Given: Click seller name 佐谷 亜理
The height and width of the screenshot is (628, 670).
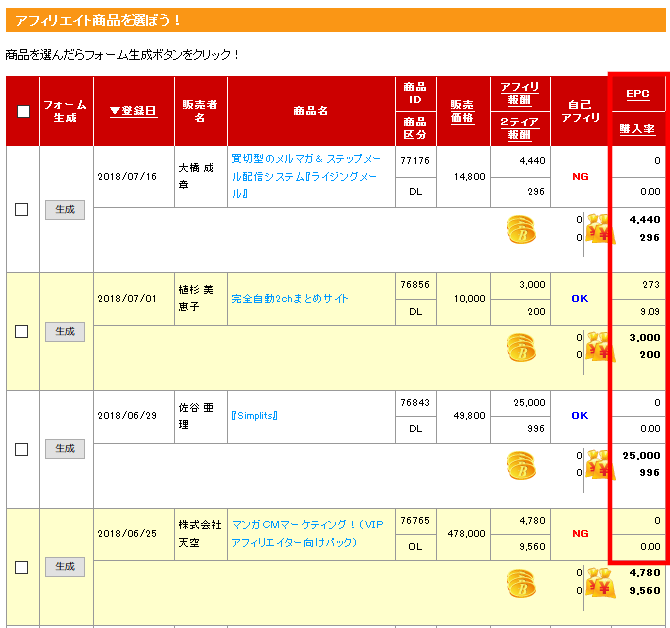Looking at the screenshot, I should [196, 416].
